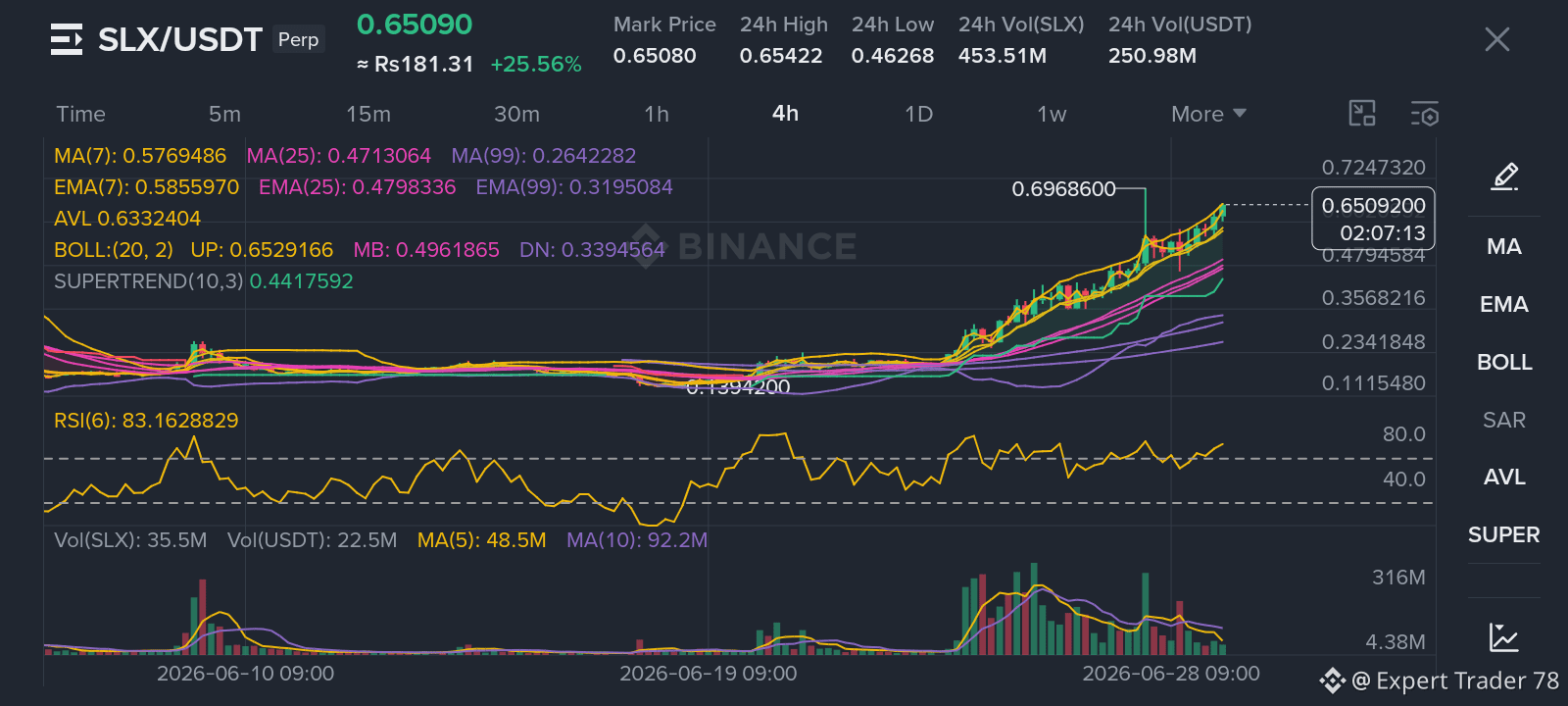Click the BOLL UP: 0.6529166 value
The height and width of the screenshot is (706, 1568).
(262, 250)
